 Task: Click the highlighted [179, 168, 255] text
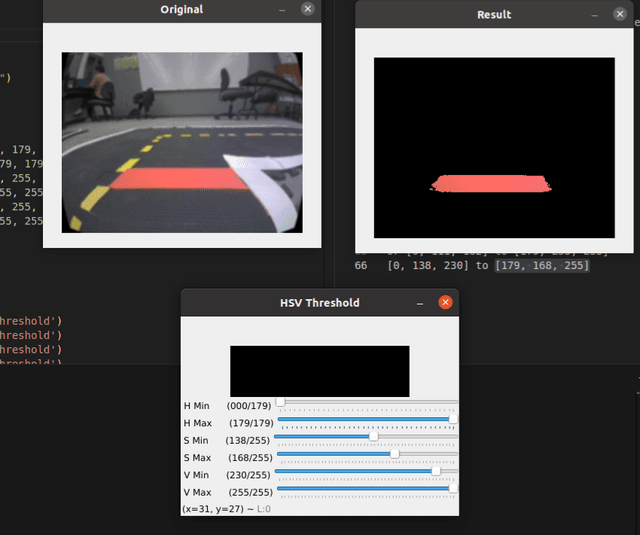tap(542, 266)
